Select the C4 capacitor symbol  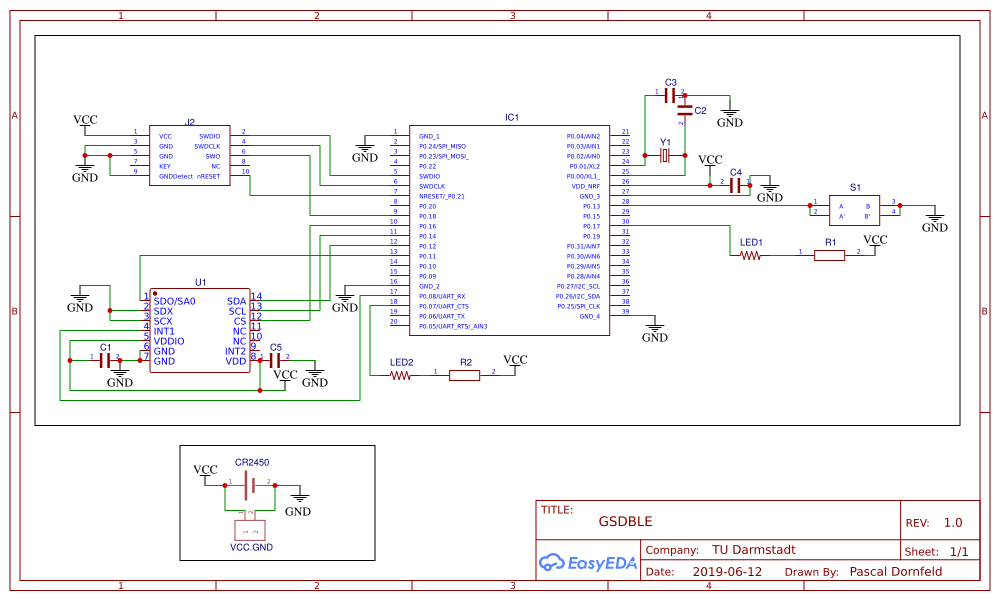tap(737, 184)
